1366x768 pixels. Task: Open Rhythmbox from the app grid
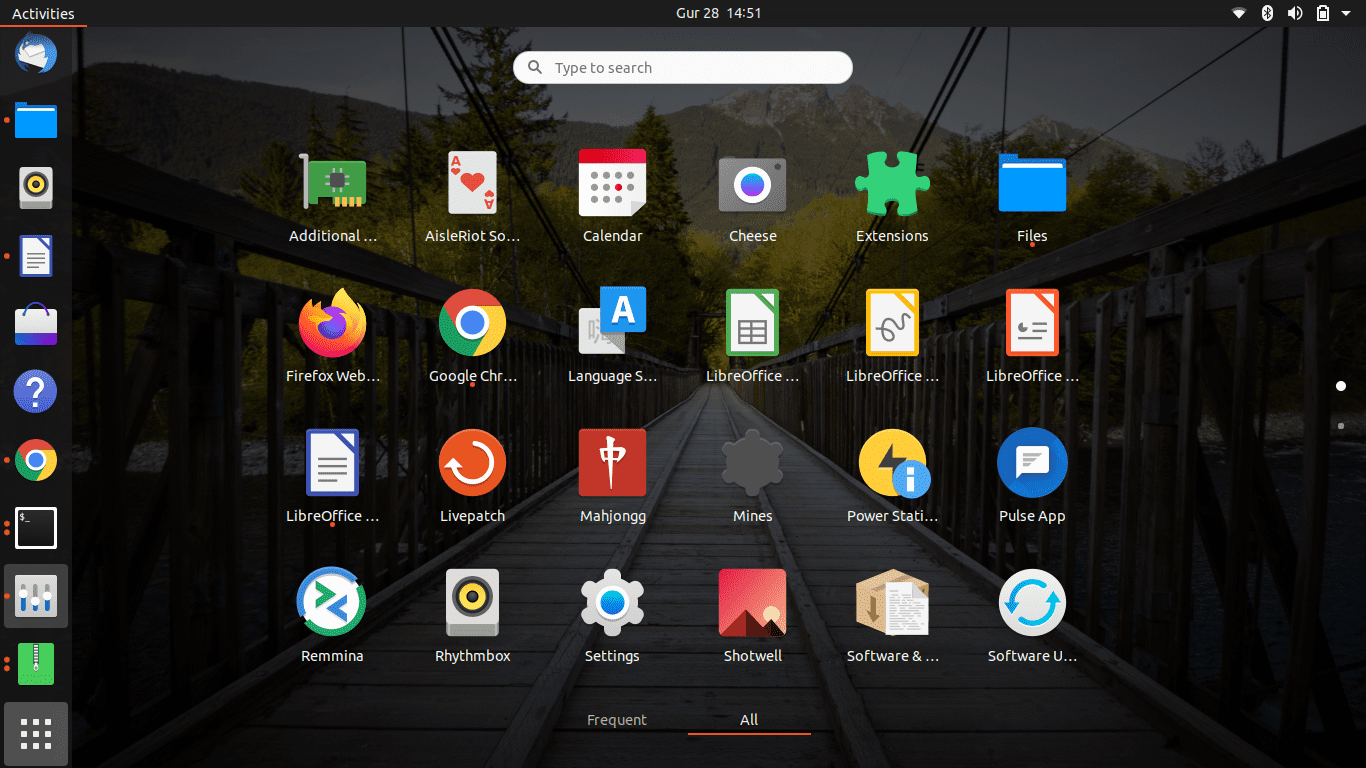pos(472,603)
